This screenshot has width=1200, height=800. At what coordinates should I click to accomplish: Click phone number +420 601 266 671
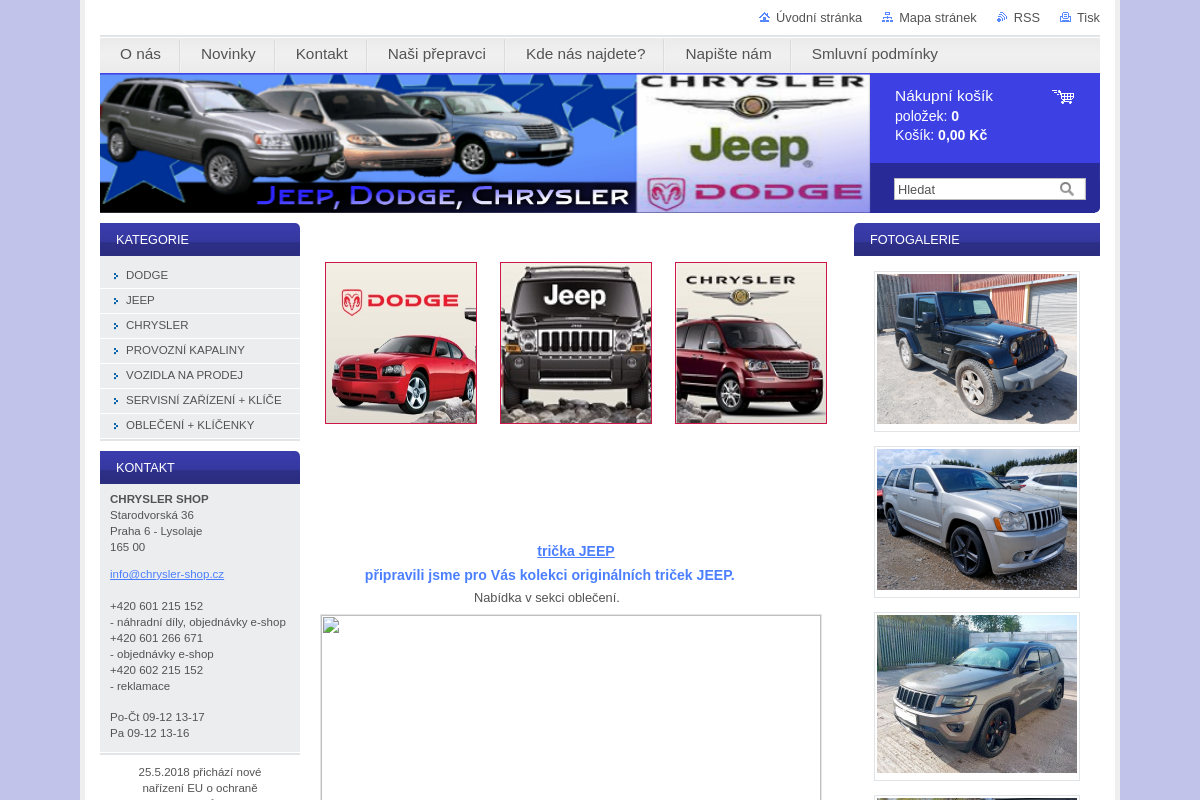156,638
